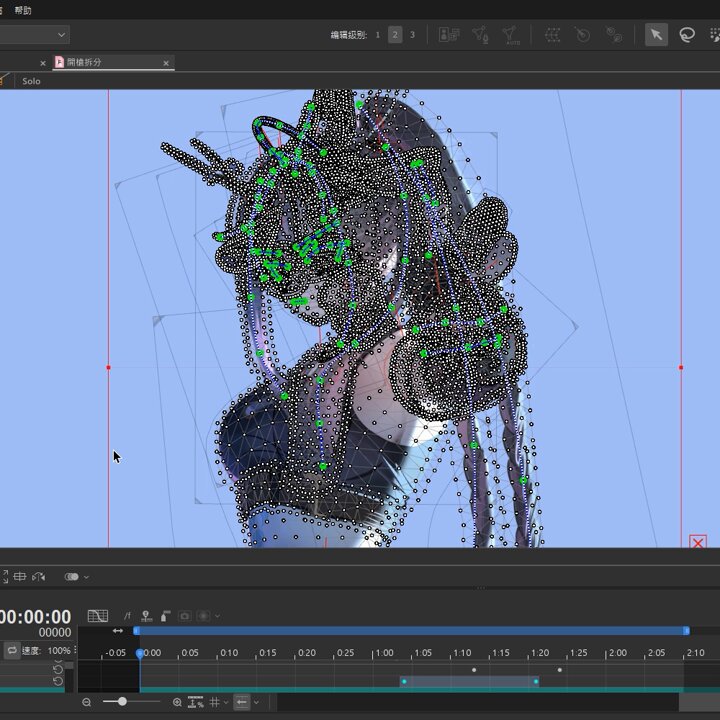Expand the arrow next to display switch
Screen dimensions: 720x720
(86, 577)
